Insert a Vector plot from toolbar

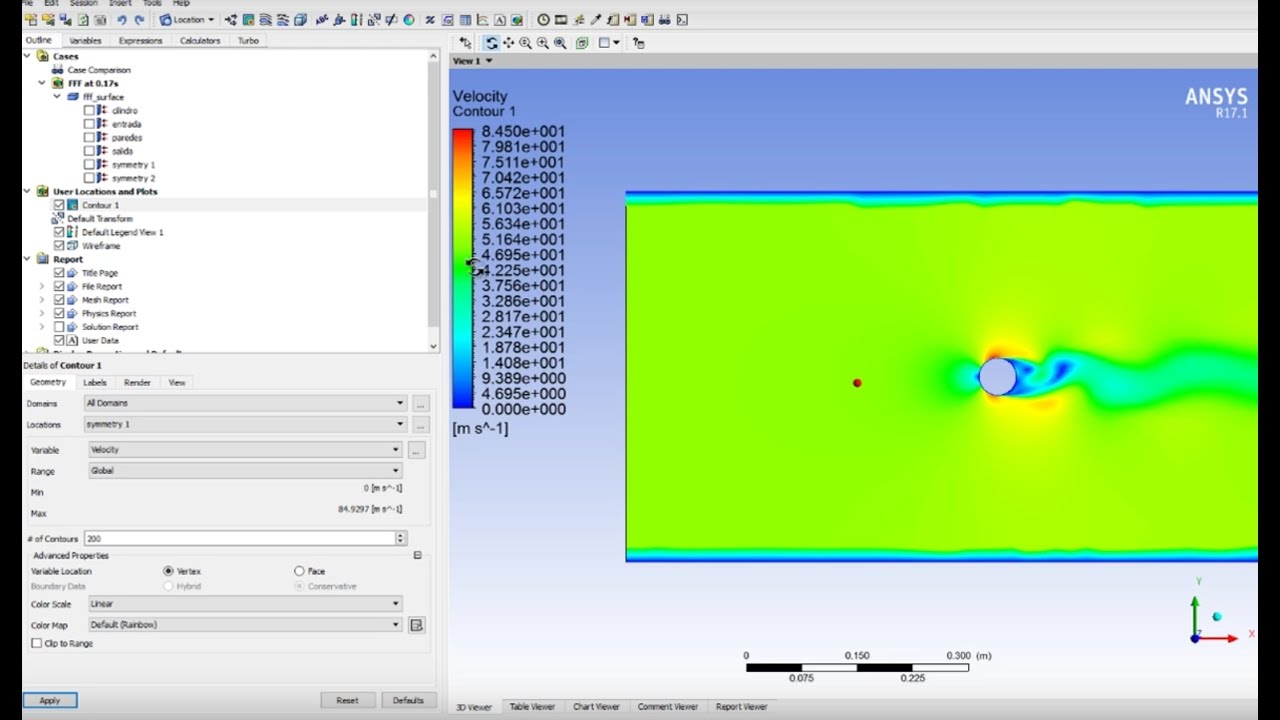coord(230,19)
